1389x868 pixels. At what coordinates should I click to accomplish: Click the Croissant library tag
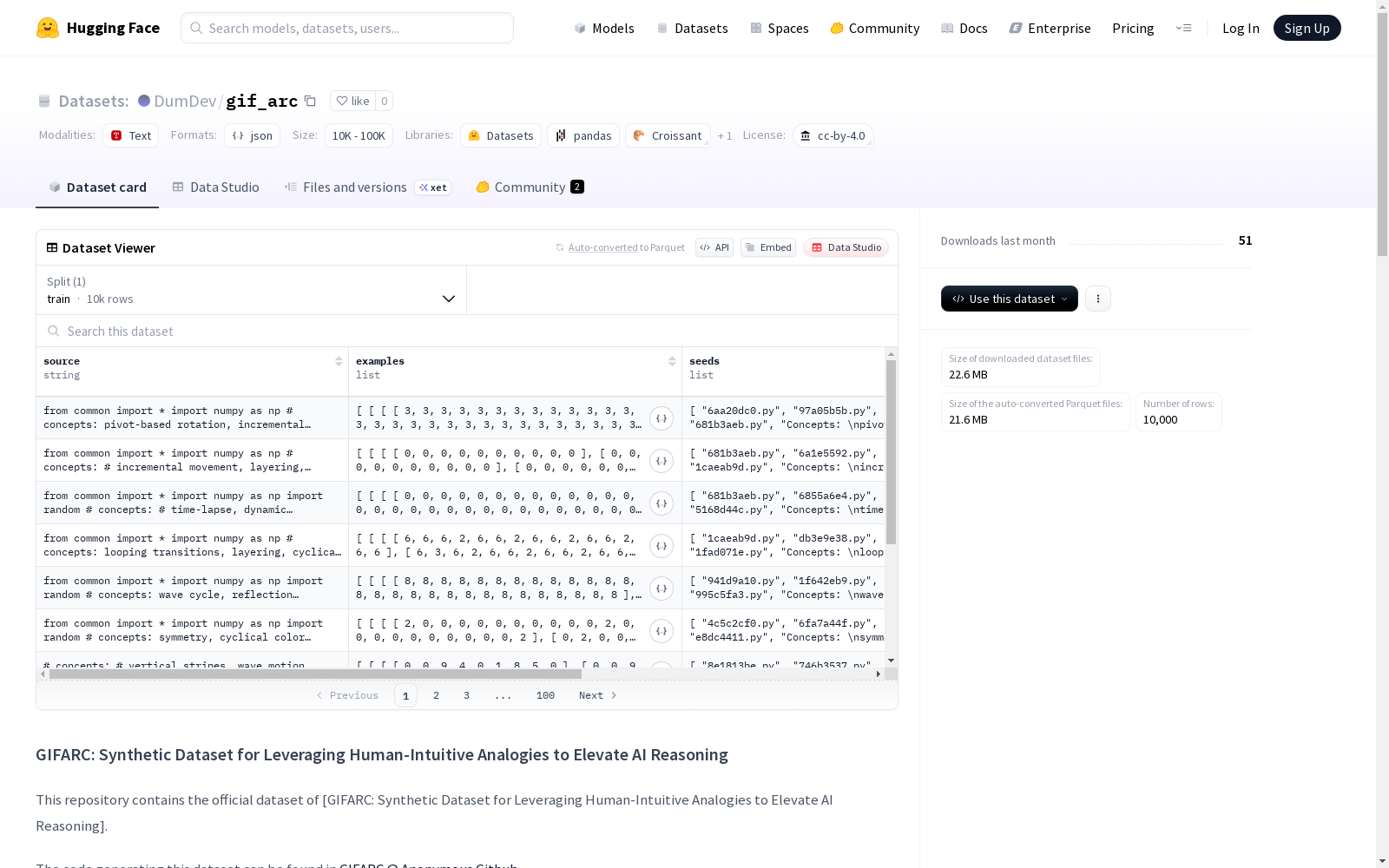[668, 135]
